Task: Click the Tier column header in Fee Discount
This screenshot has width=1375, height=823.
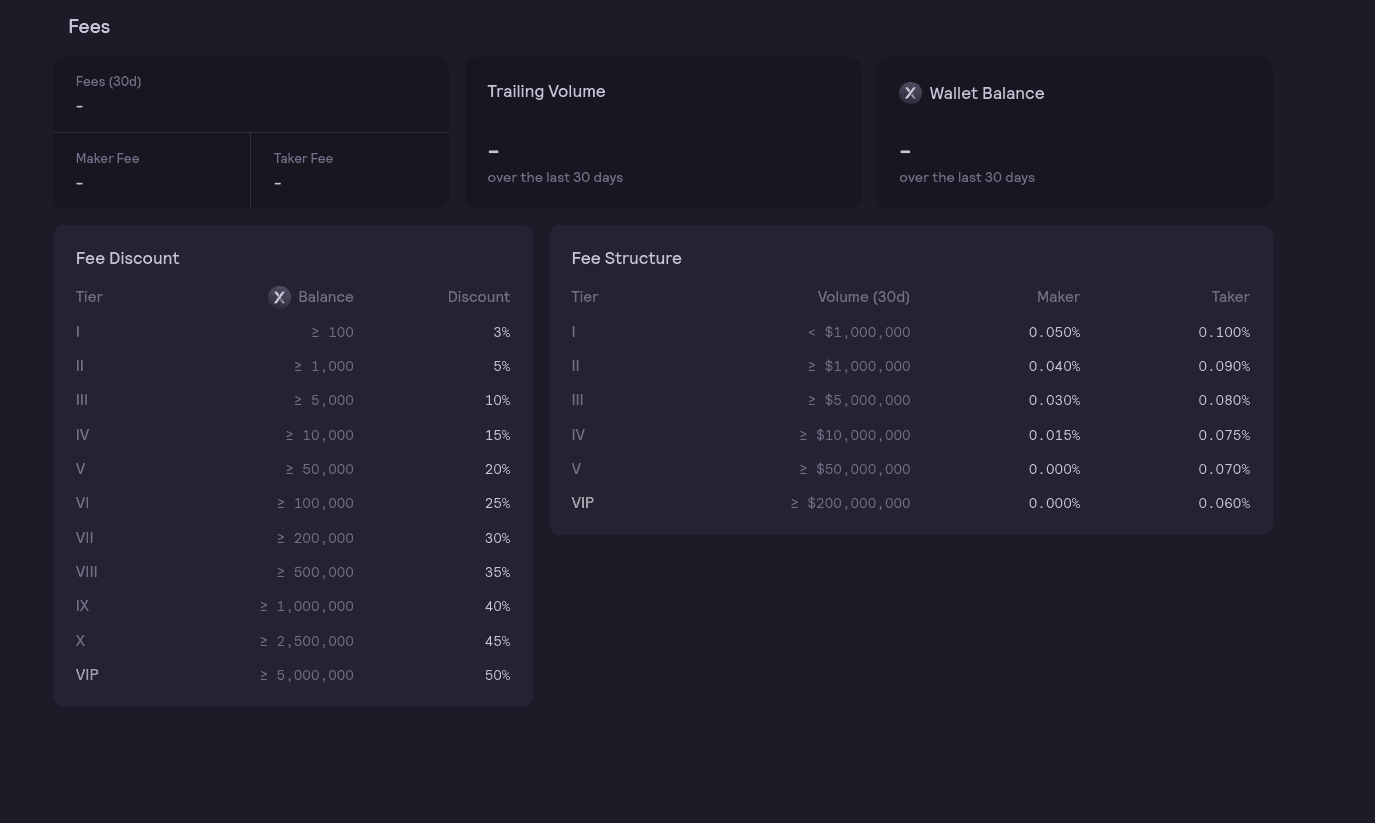Action: (89, 296)
